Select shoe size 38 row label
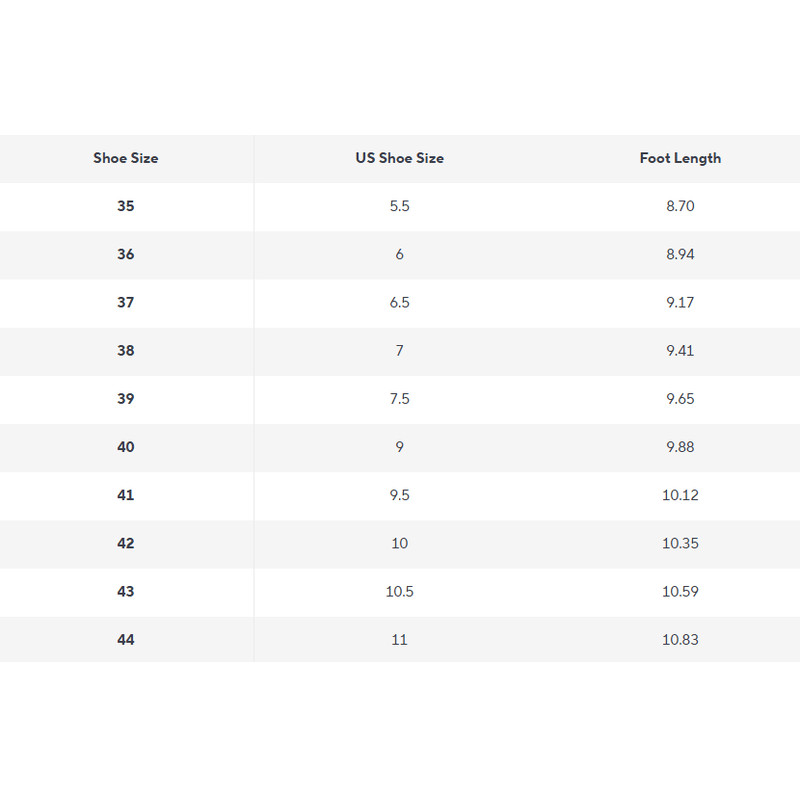800x800 pixels. (126, 351)
